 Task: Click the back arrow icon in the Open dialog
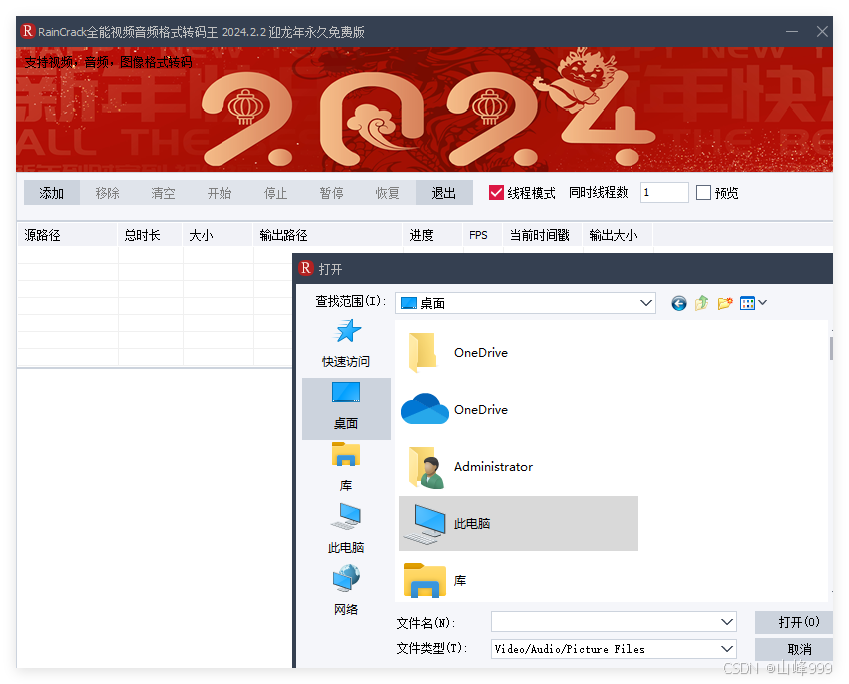coord(678,303)
